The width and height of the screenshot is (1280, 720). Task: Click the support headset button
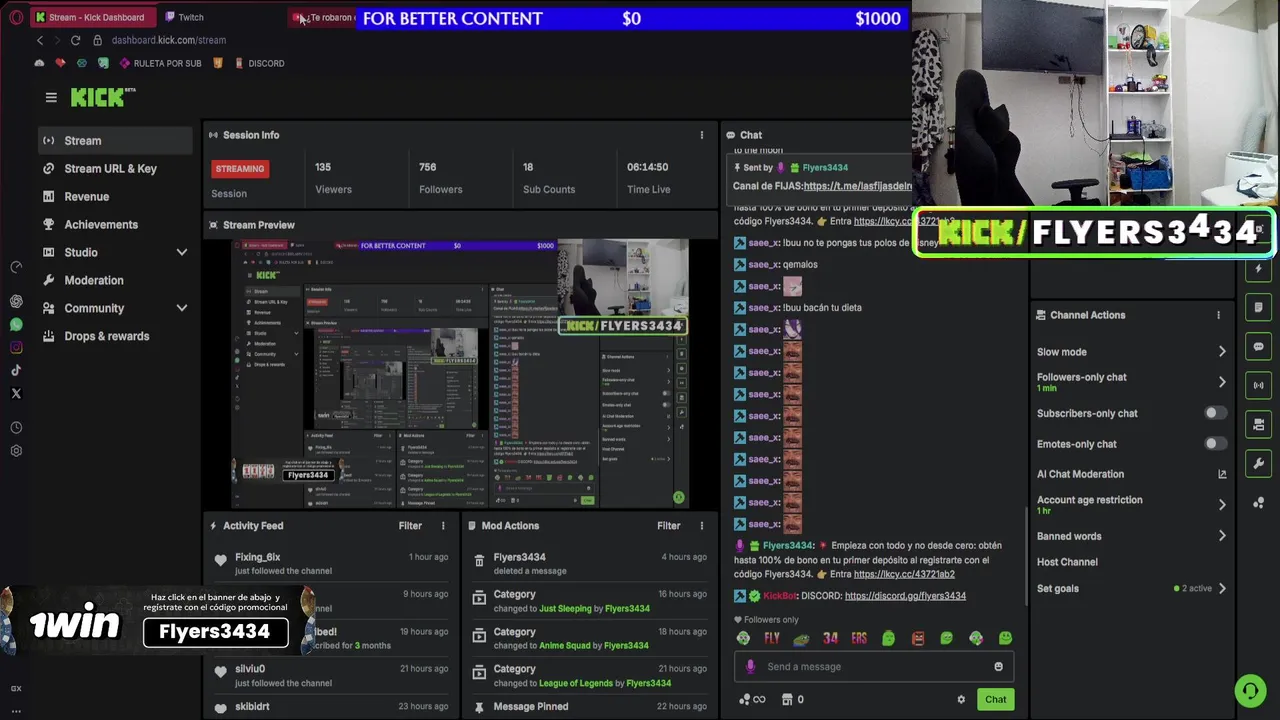1249,690
